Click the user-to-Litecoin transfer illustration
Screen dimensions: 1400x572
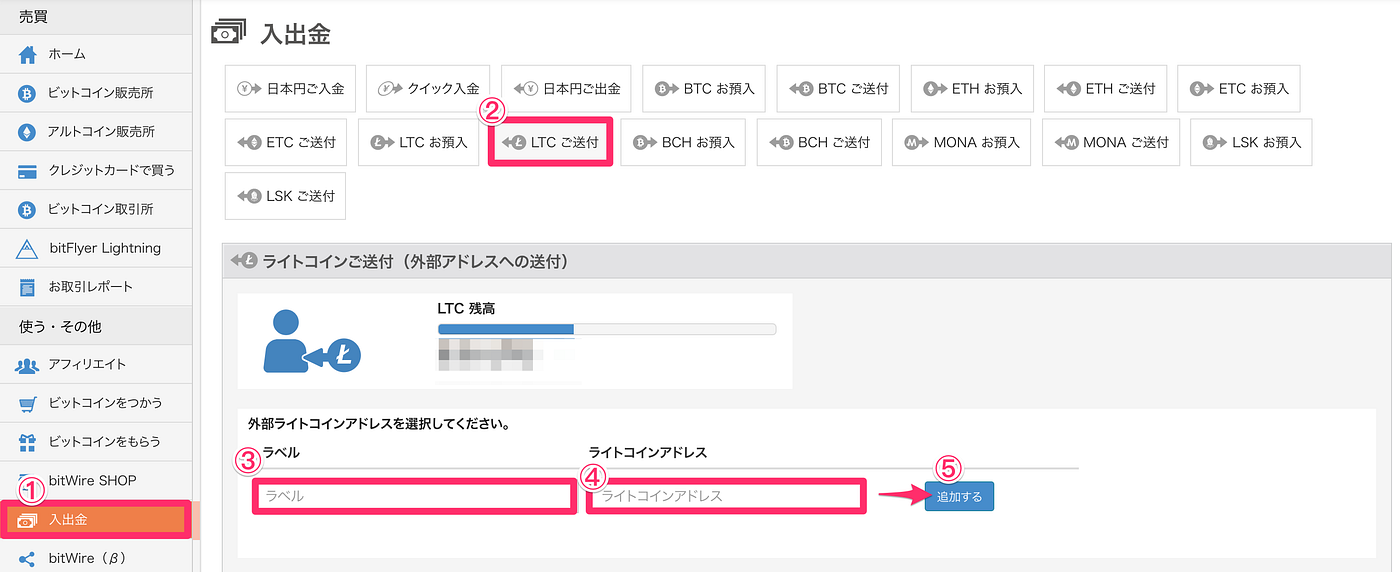click(312, 341)
